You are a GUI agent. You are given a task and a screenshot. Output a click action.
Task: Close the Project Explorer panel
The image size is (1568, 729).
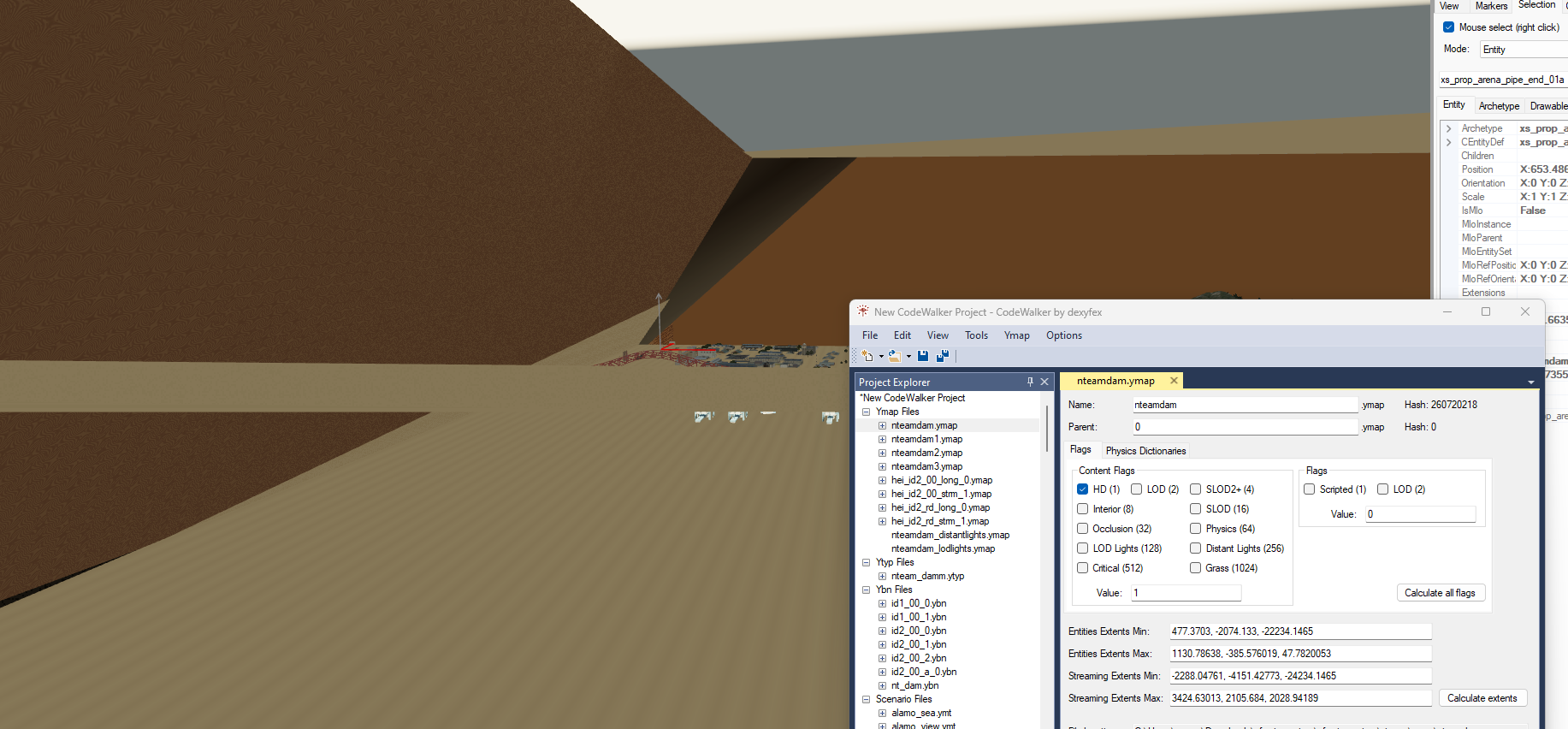click(x=1044, y=382)
